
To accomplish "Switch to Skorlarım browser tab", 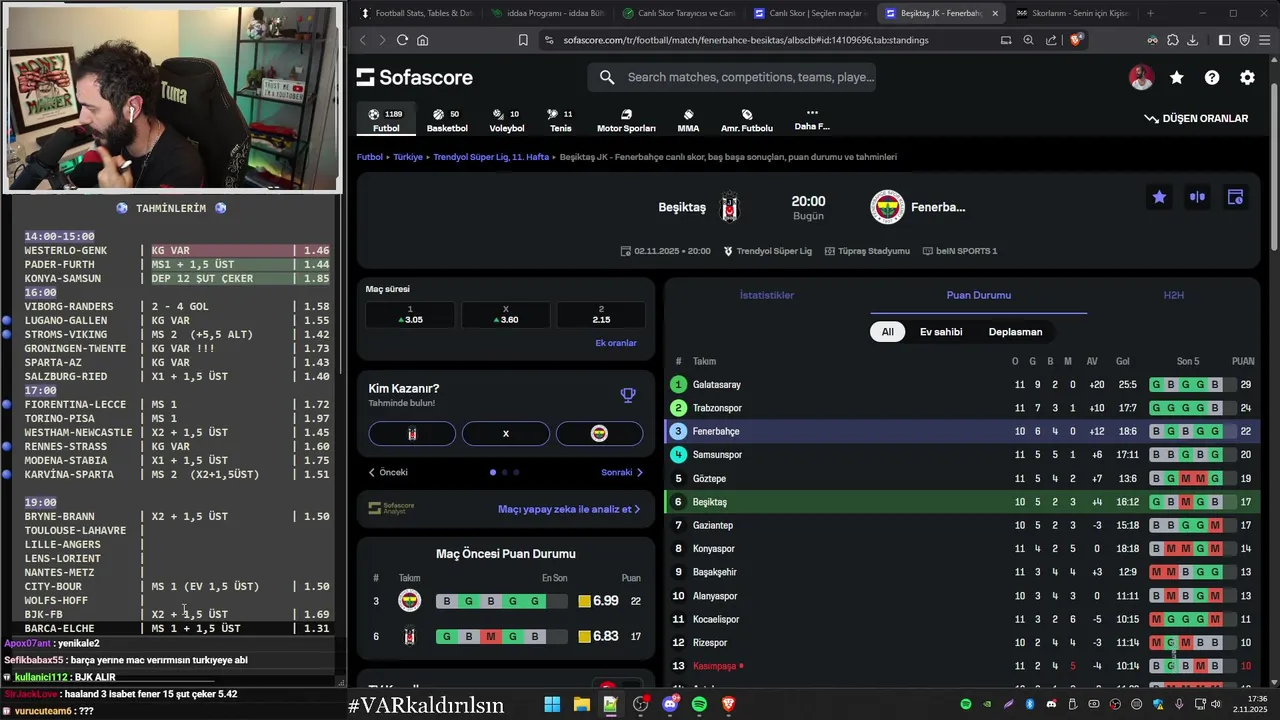I will [x=1071, y=13].
